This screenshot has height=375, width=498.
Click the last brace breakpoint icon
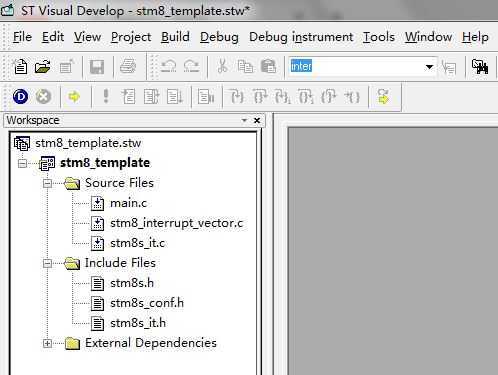tap(352, 97)
